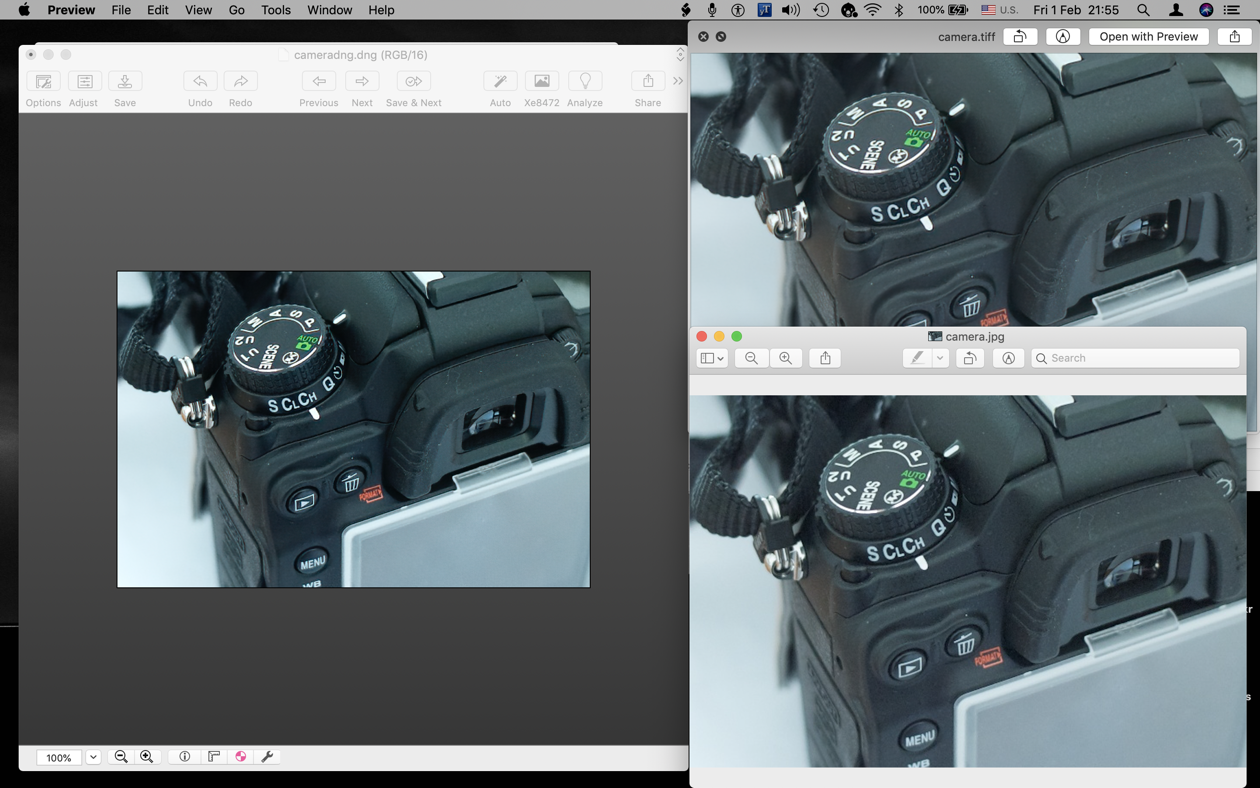Open the zoom percentage dropdown arrow
Viewport: 1260px width, 788px height.
pyautogui.click(x=93, y=758)
